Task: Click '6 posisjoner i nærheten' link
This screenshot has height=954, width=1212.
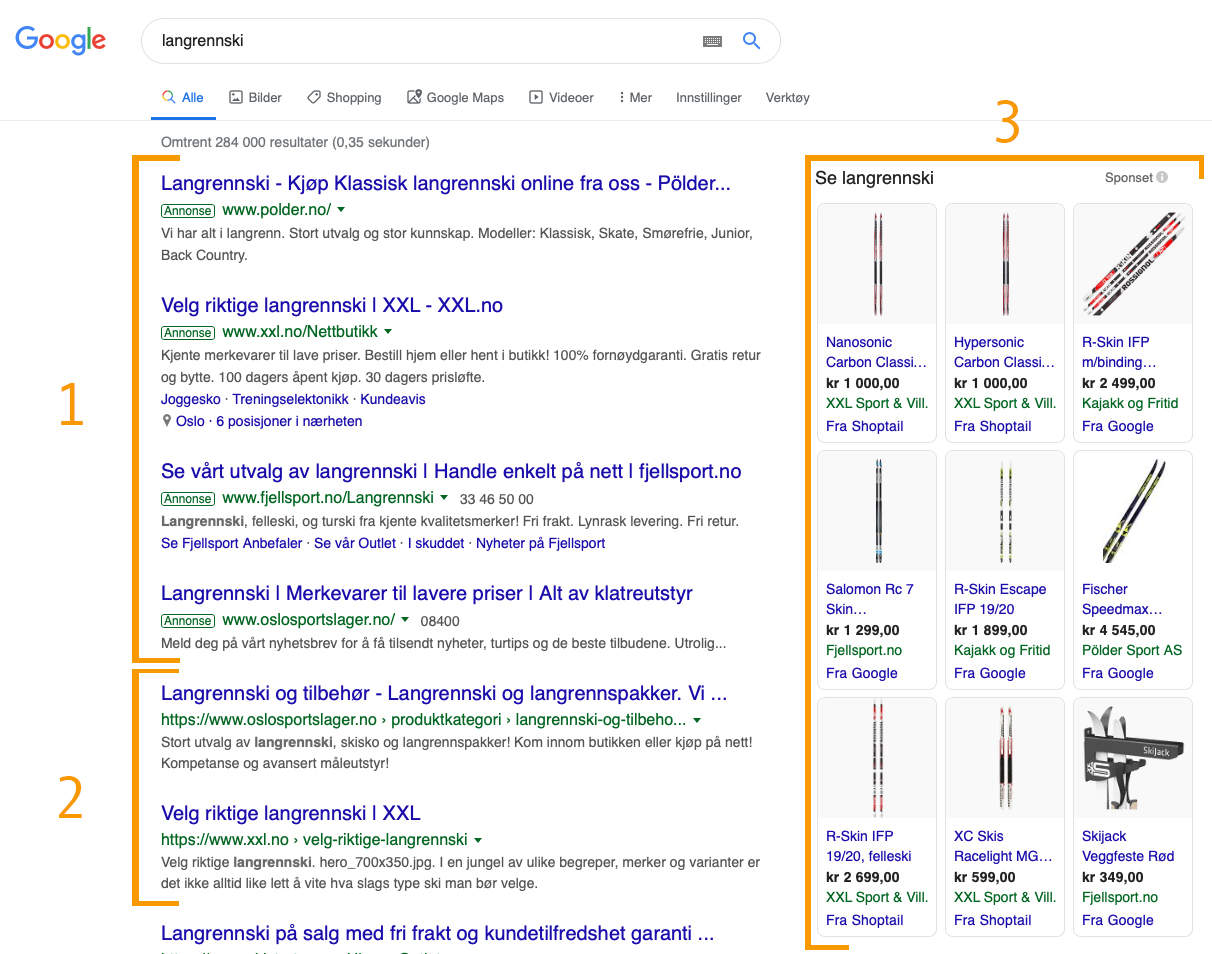Action: tap(289, 421)
